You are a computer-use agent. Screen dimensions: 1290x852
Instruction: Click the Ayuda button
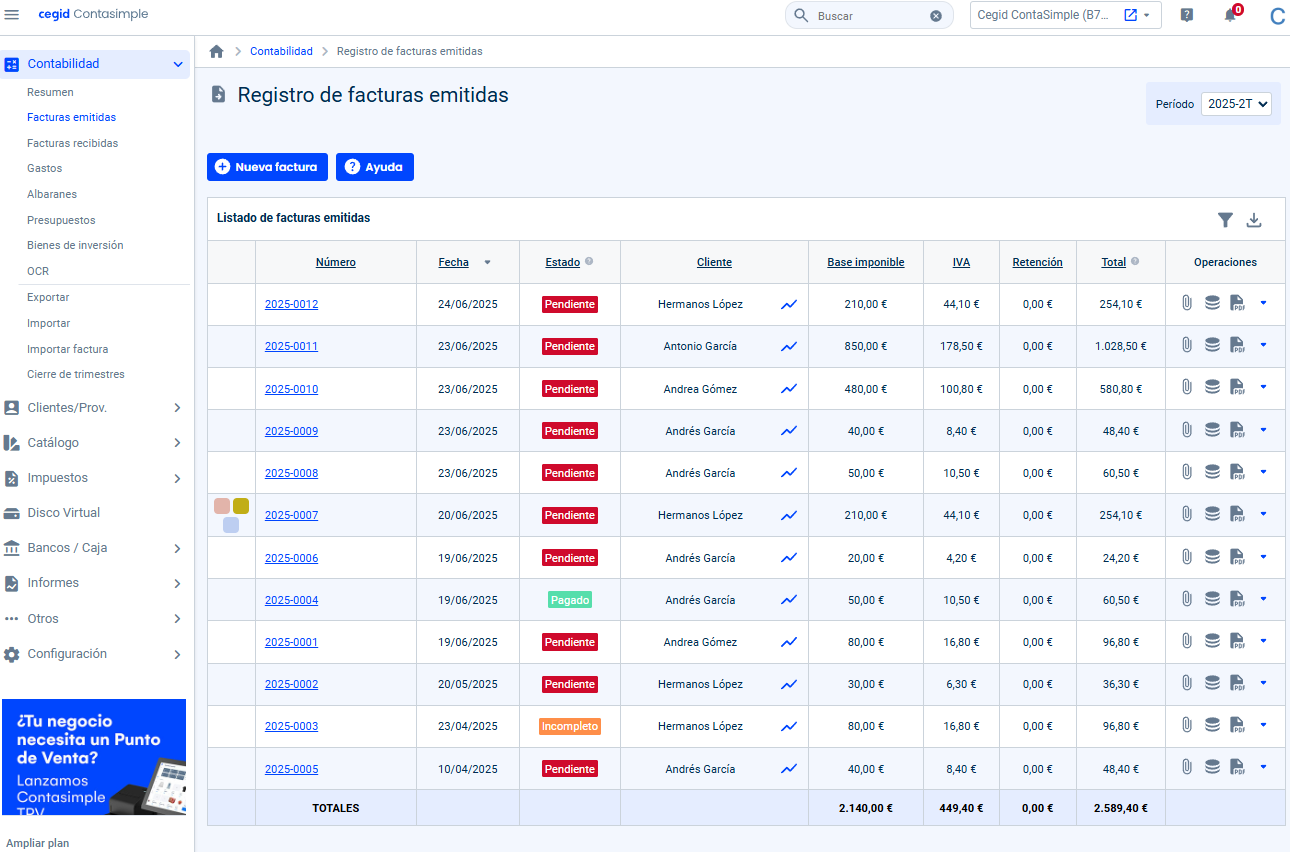[375, 167]
